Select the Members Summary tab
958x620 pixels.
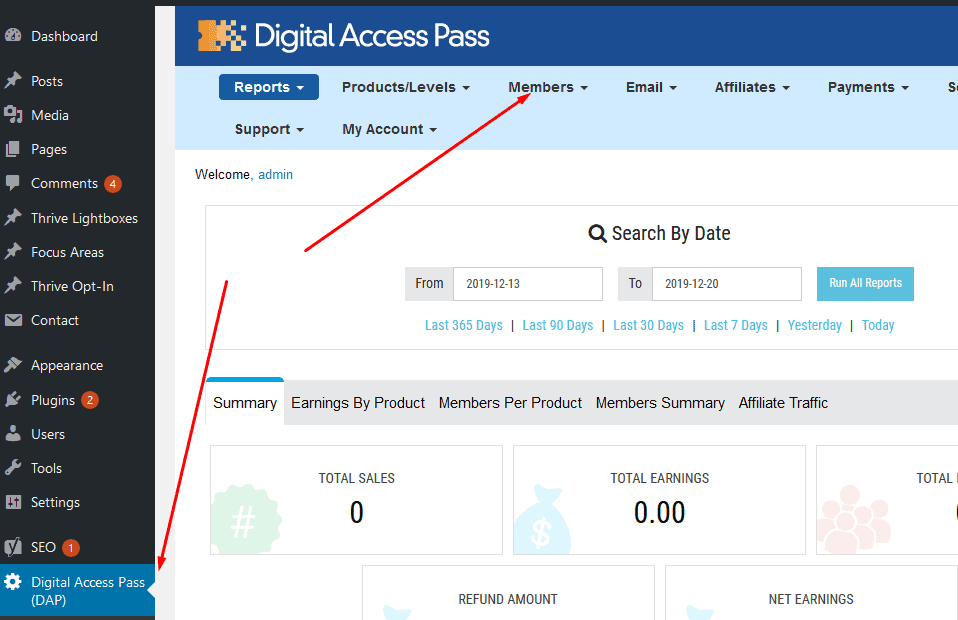pos(660,403)
